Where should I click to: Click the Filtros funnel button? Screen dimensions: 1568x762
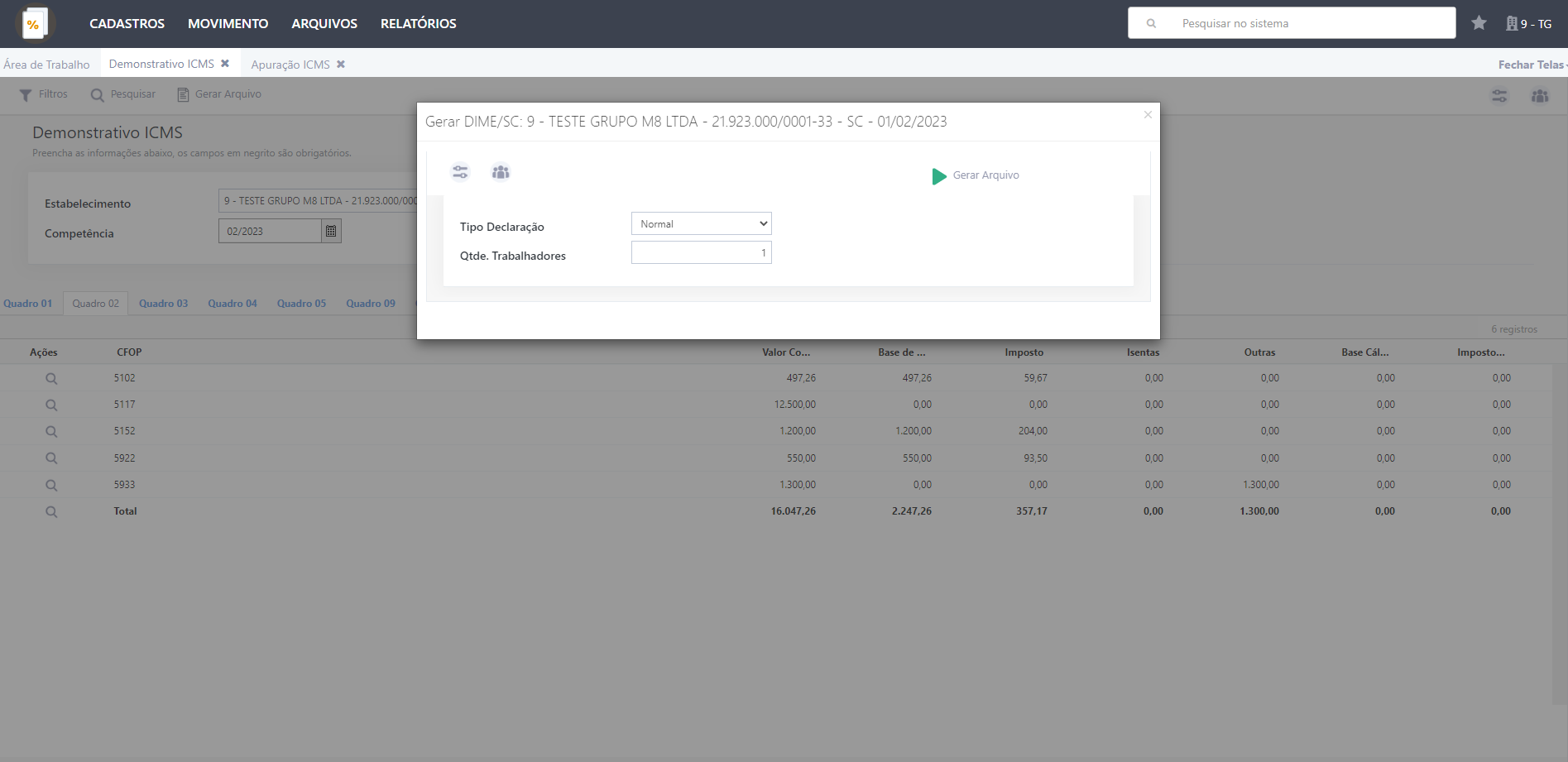coord(43,94)
